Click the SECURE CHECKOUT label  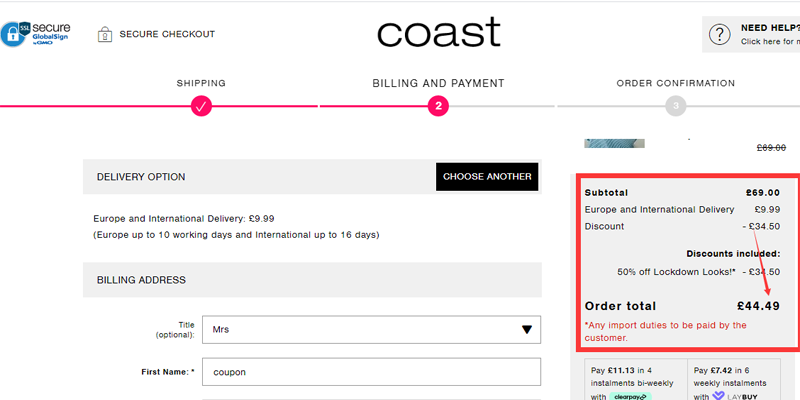click(167, 34)
